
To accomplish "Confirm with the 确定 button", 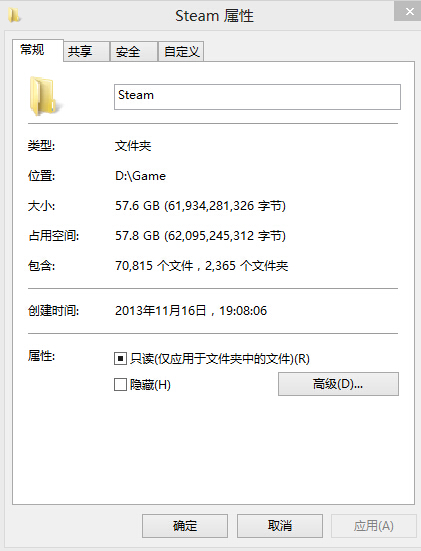I will pos(185,526).
